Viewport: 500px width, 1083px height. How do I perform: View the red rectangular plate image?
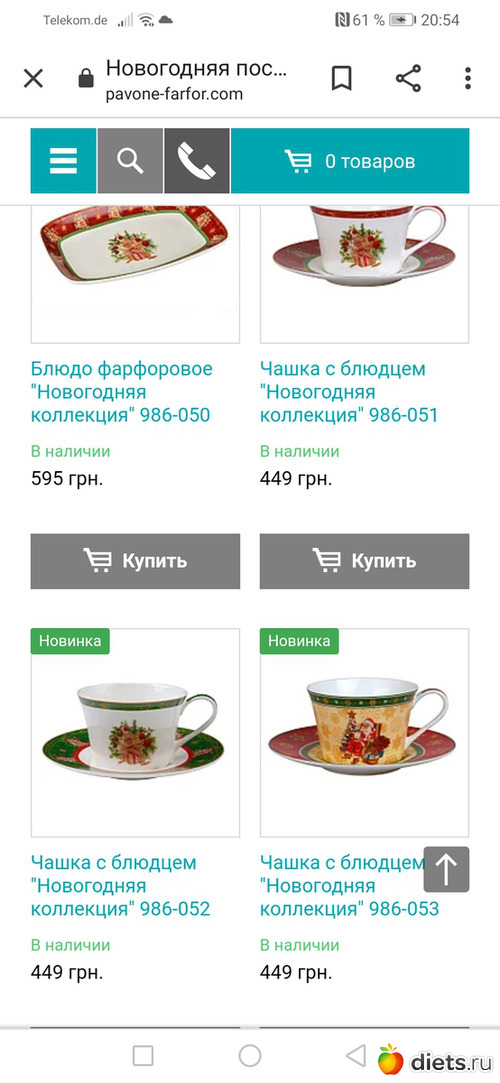point(135,274)
